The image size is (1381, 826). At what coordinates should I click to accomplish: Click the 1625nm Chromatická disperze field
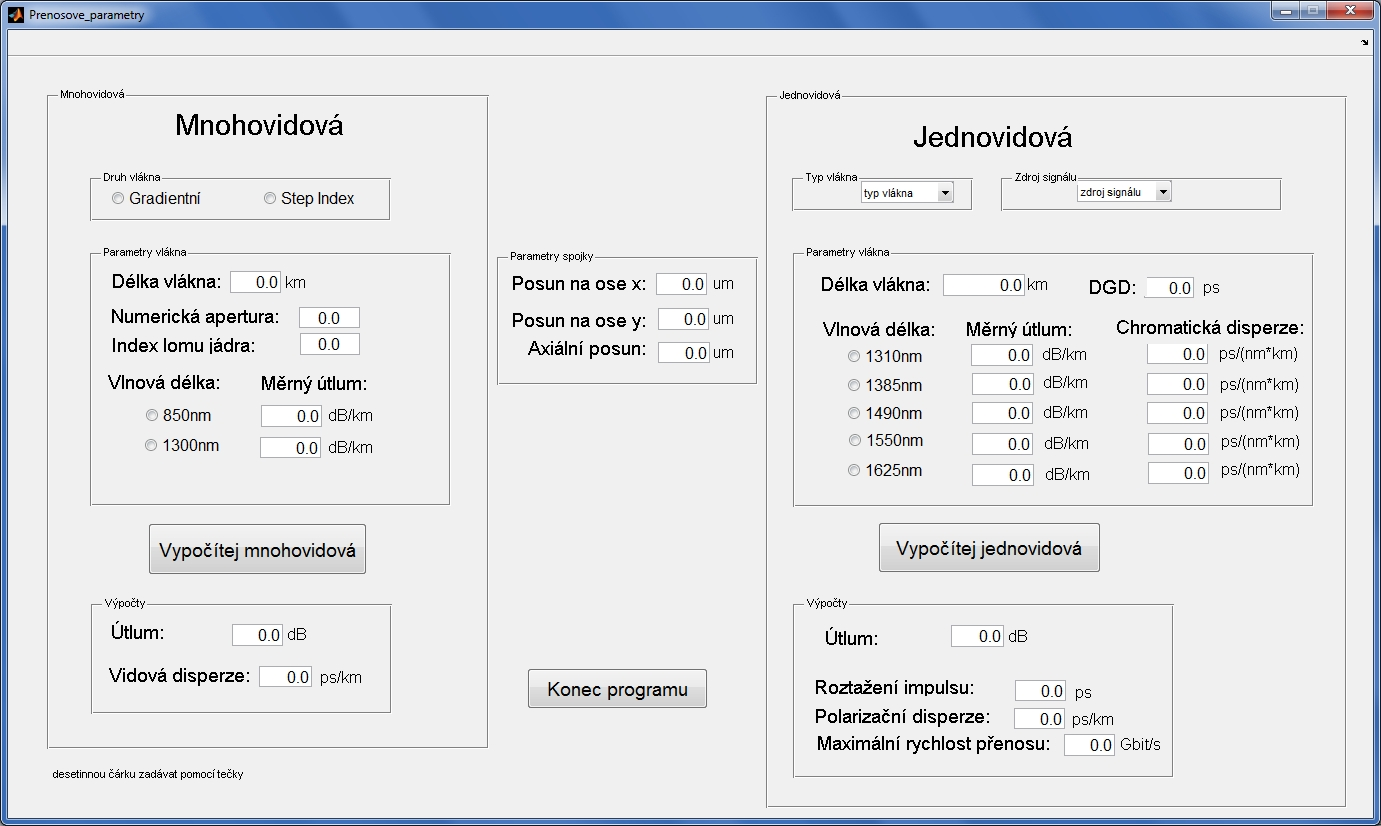pos(1178,473)
